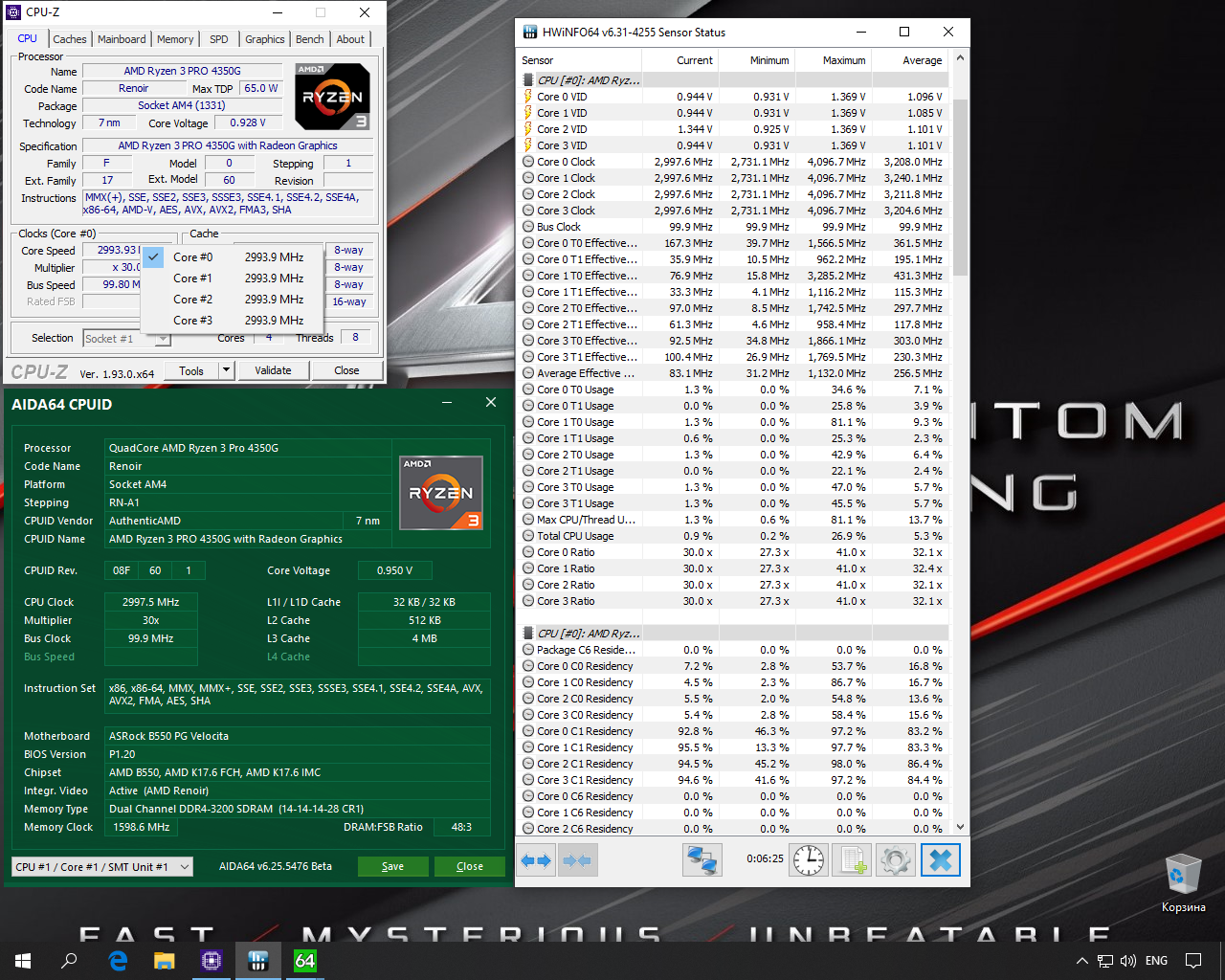Close the AIDA64 CPUID window with X

coord(491,403)
